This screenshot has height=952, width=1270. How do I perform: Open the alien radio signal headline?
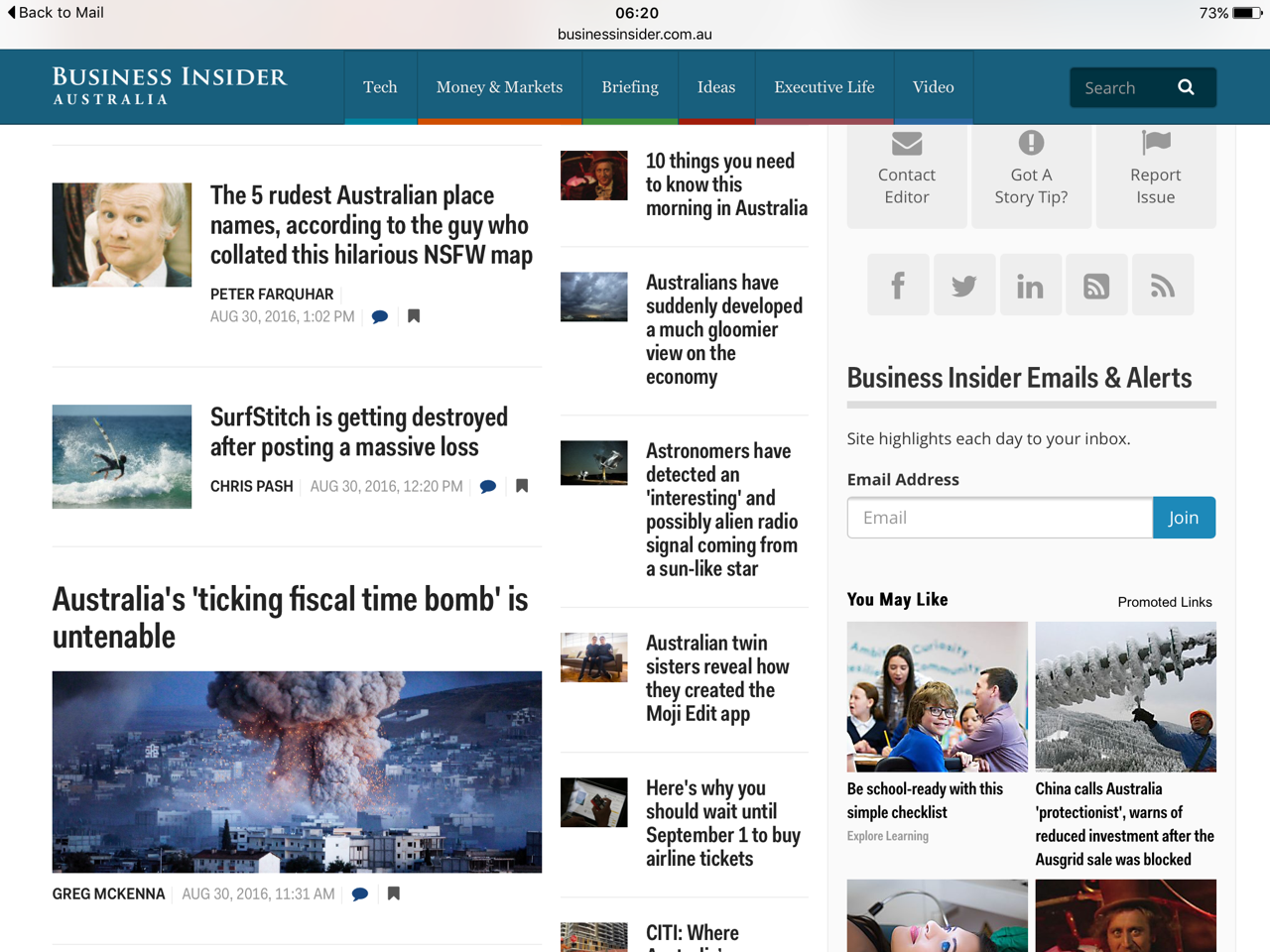pyautogui.click(x=721, y=510)
